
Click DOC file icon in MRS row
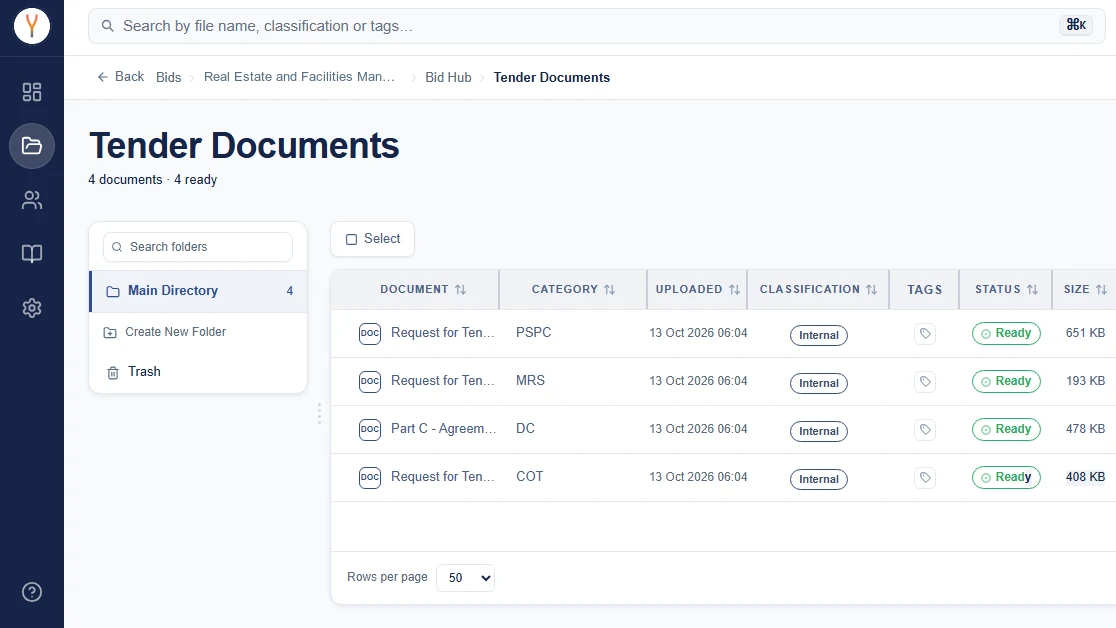click(370, 382)
